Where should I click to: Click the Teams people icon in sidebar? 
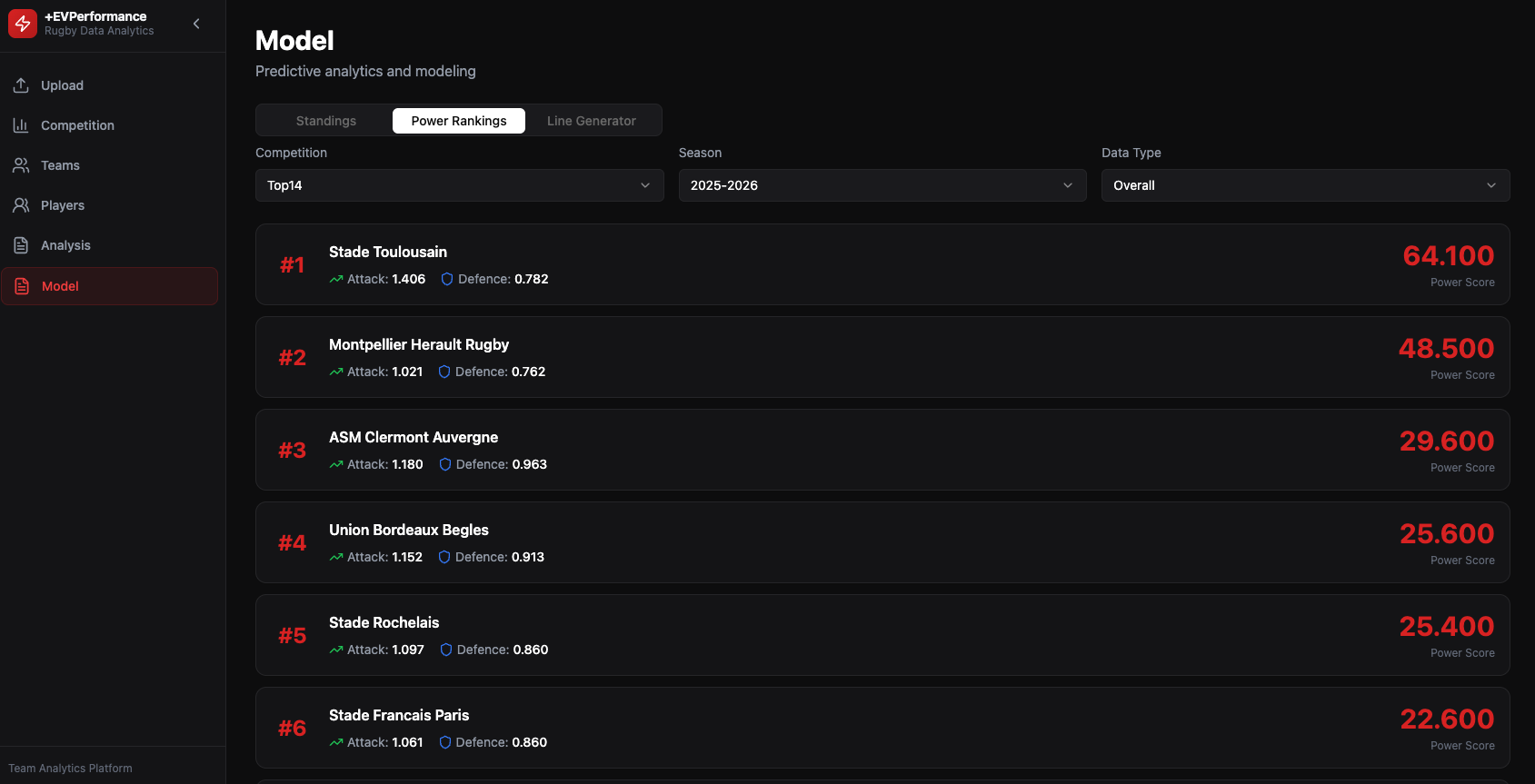(21, 165)
